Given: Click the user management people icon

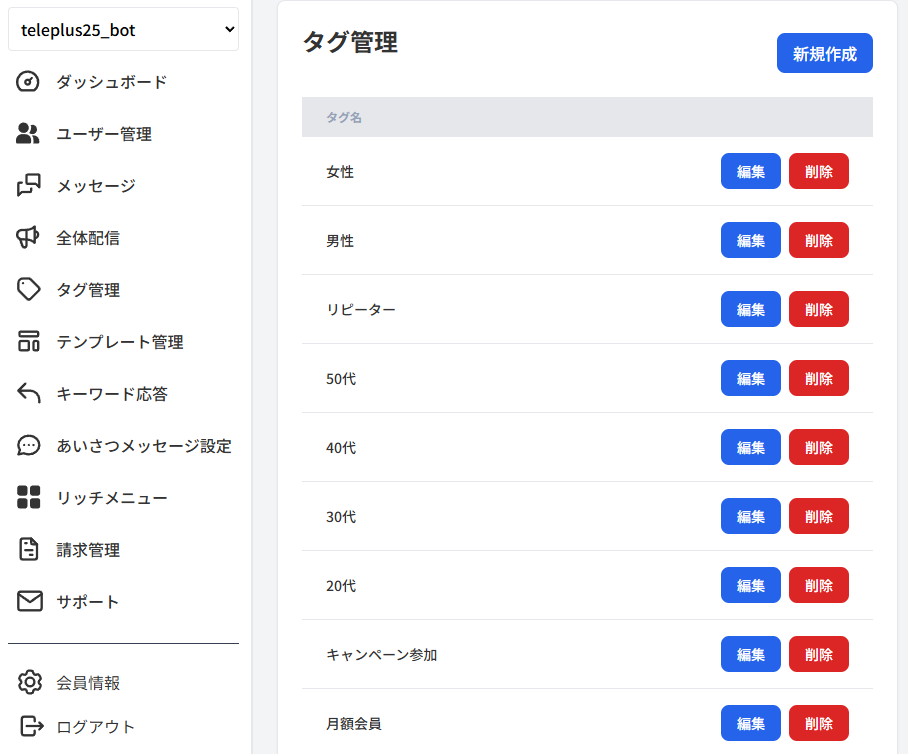Looking at the screenshot, I should coord(28,134).
